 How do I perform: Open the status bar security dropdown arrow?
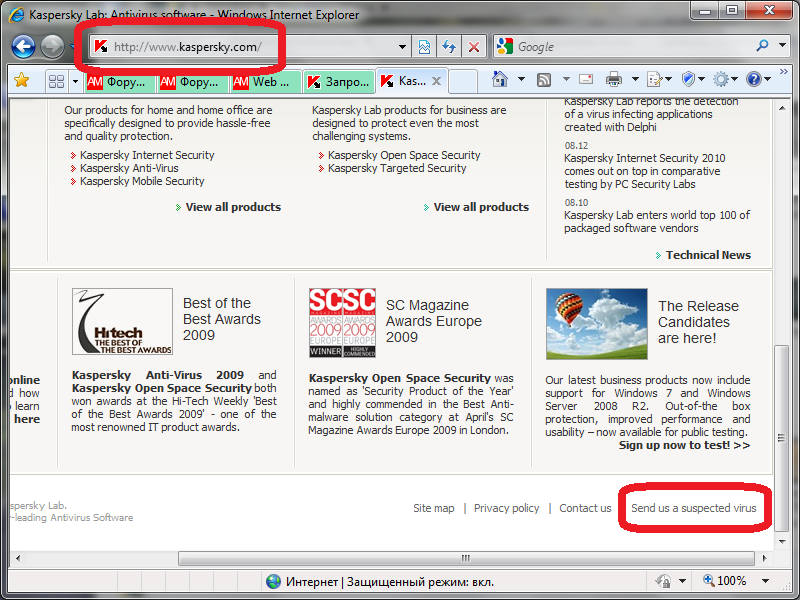pos(682,581)
